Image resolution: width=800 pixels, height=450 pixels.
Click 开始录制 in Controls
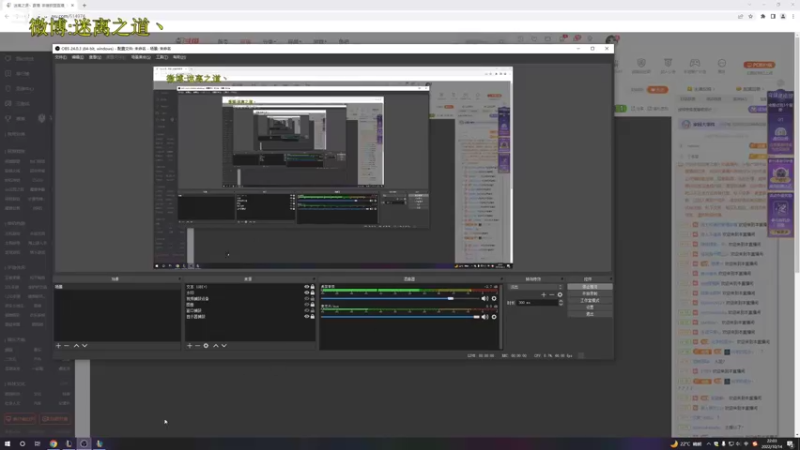coord(590,294)
